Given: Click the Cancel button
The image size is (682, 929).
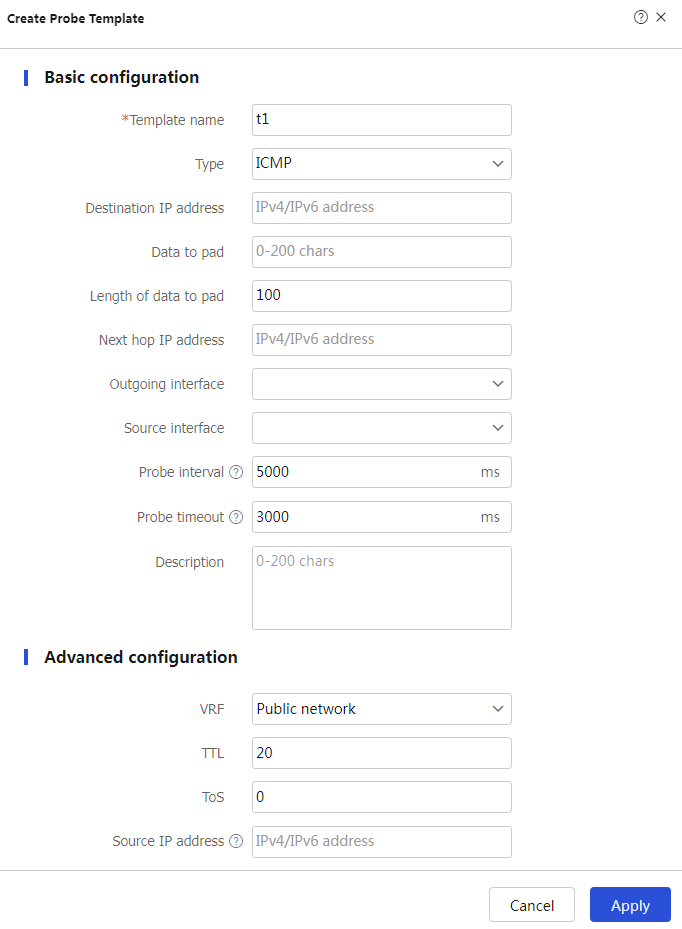Looking at the screenshot, I should tap(532, 905).
